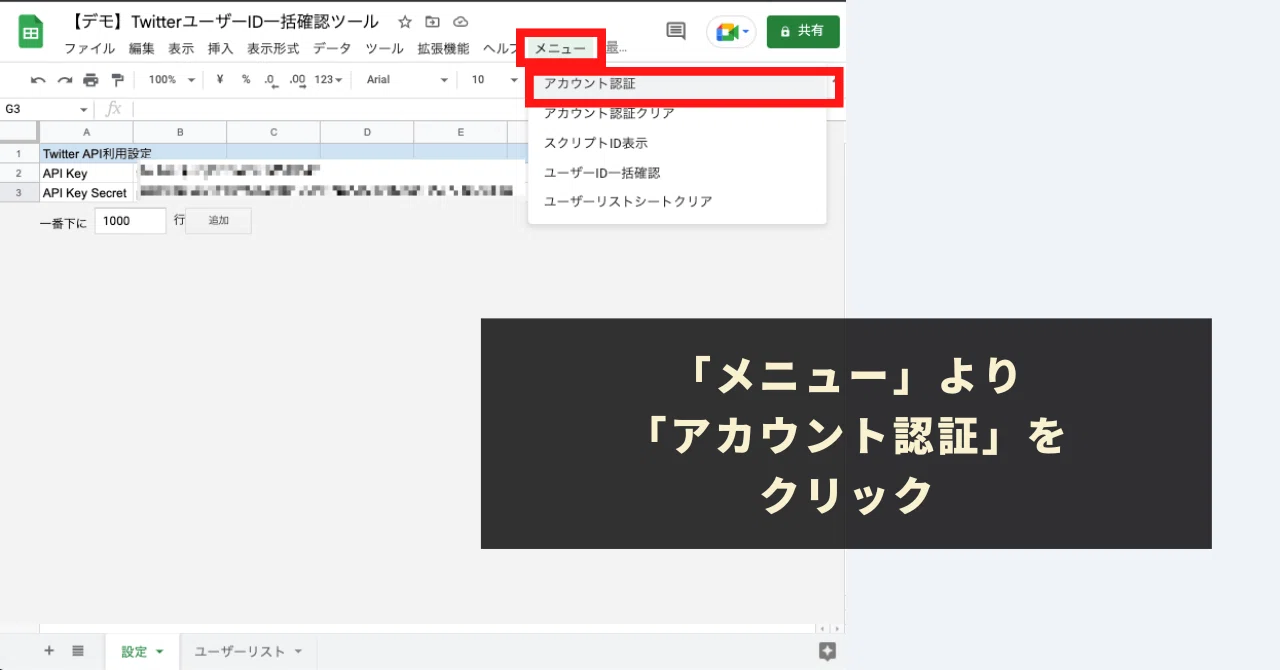Image resolution: width=1280 pixels, height=670 pixels.
Task: Click the select-all corner box
Action: pyautogui.click(x=19, y=132)
